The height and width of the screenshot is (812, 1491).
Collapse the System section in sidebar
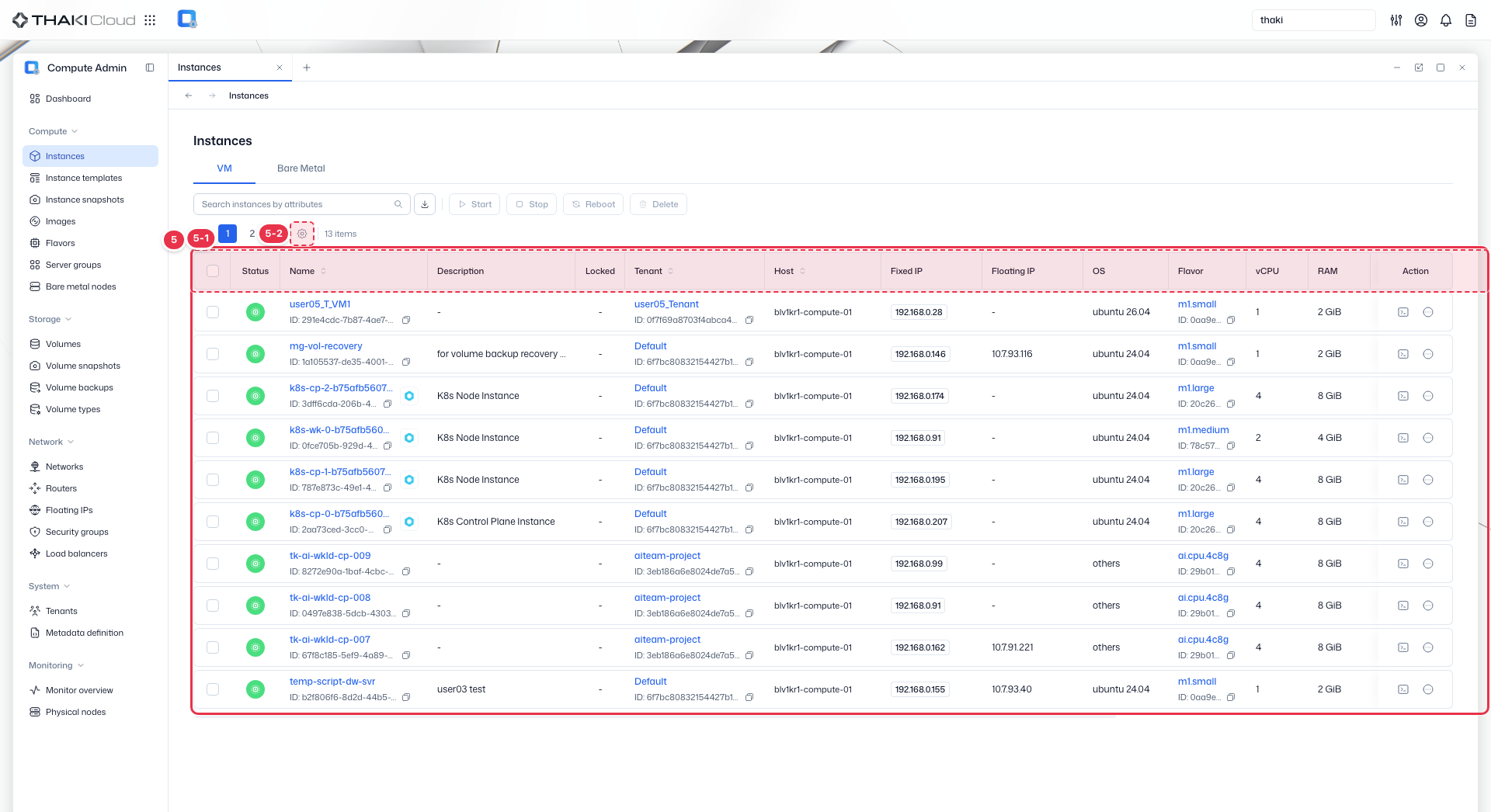(50, 586)
